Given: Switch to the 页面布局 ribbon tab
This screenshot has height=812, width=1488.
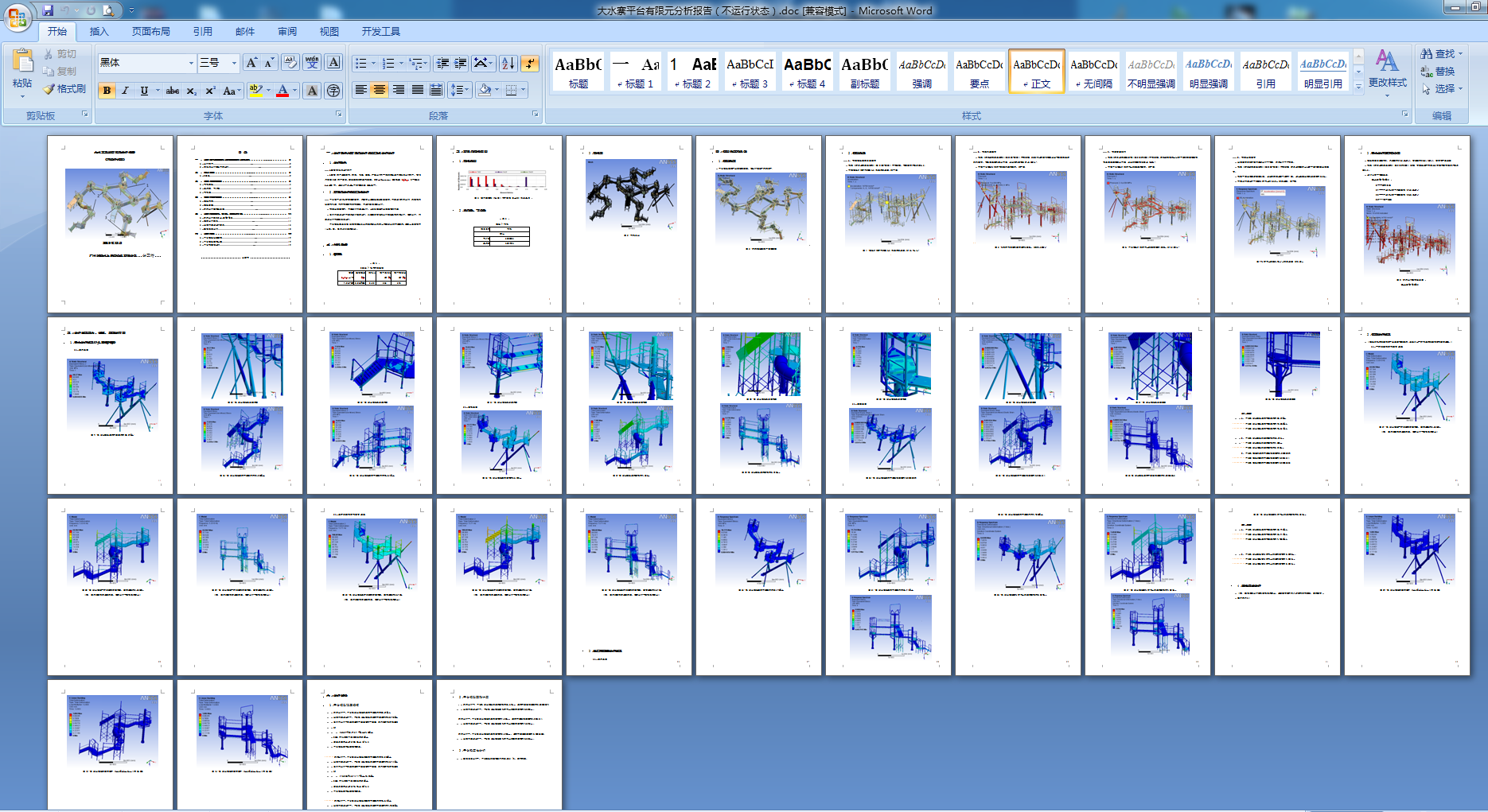Looking at the screenshot, I should coord(151,32).
